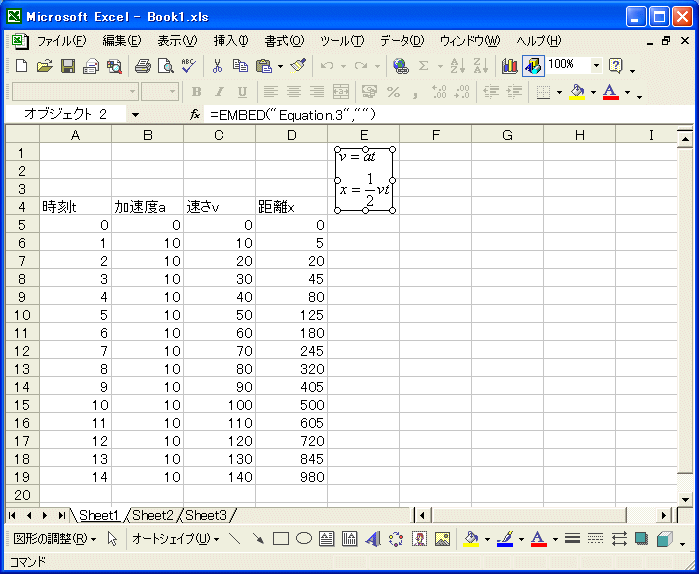
Task: Open the Paste options dropdown arrow
Action: click(280, 66)
